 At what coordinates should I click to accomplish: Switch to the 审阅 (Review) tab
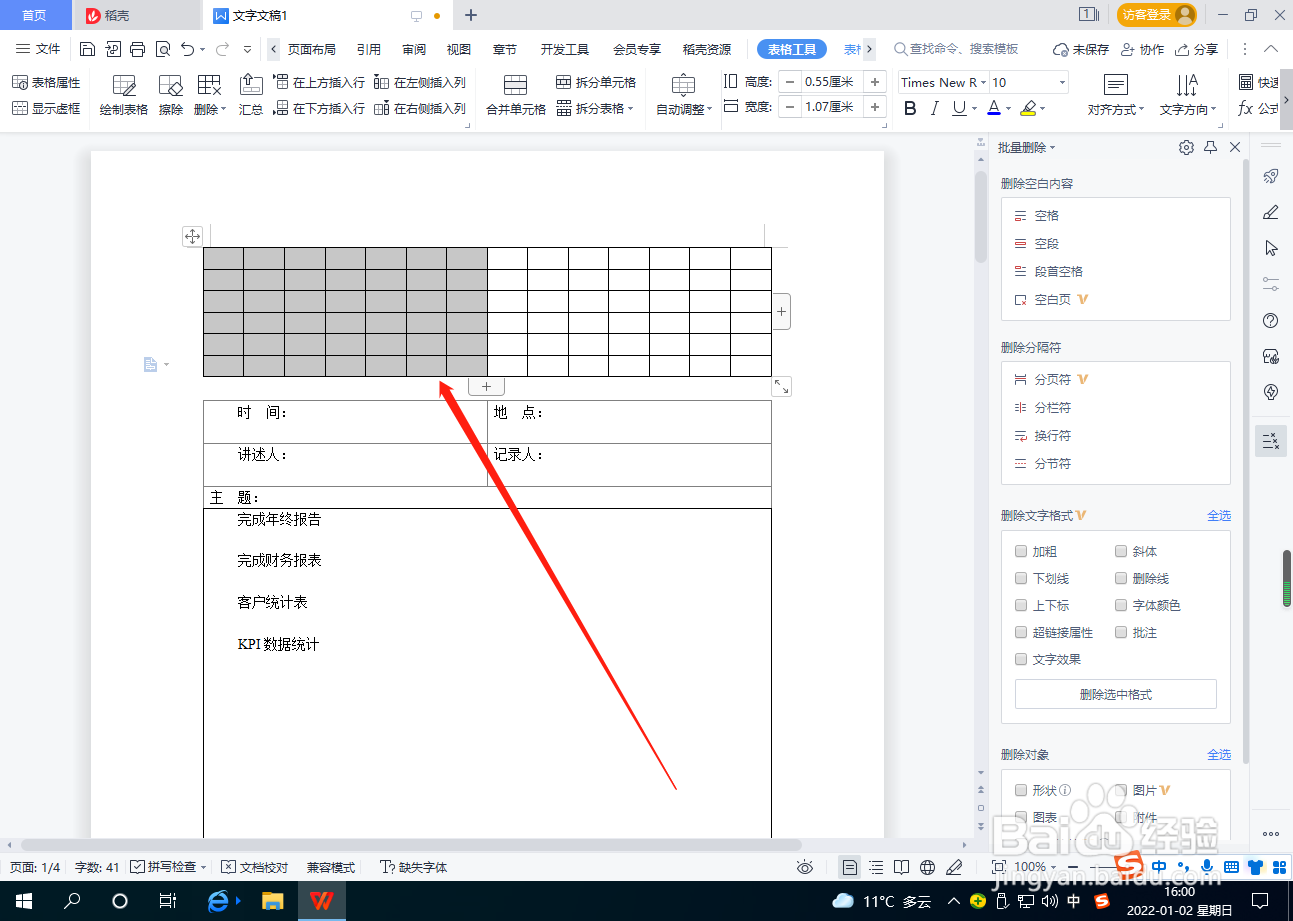pos(414,49)
